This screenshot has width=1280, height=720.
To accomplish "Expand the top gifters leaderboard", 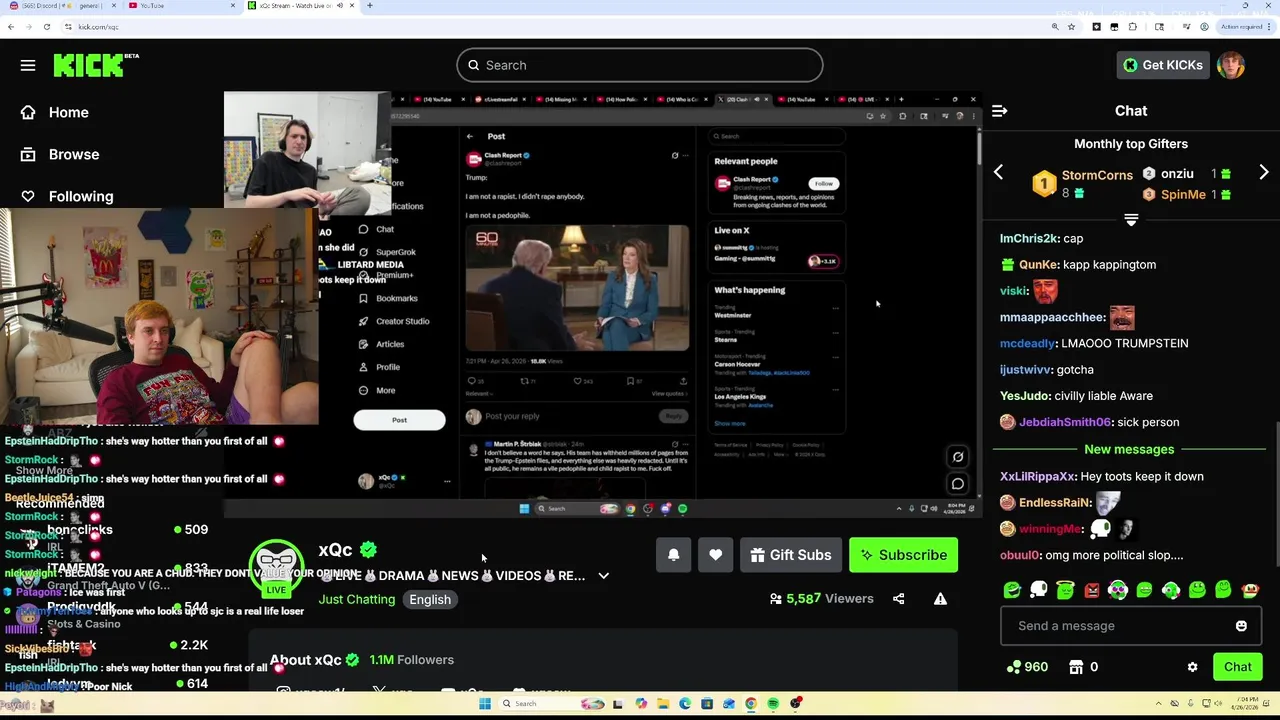I will click(1131, 220).
